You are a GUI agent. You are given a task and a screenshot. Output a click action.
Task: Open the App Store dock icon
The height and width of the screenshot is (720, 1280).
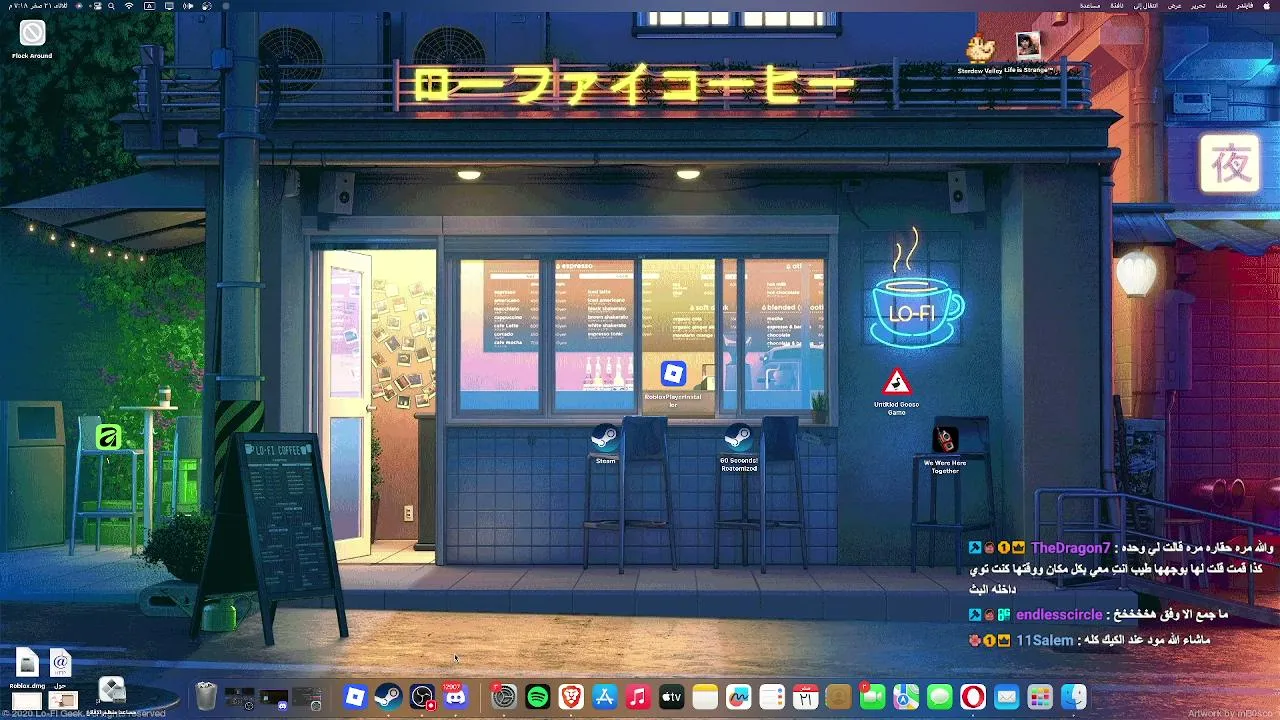tap(605, 697)
